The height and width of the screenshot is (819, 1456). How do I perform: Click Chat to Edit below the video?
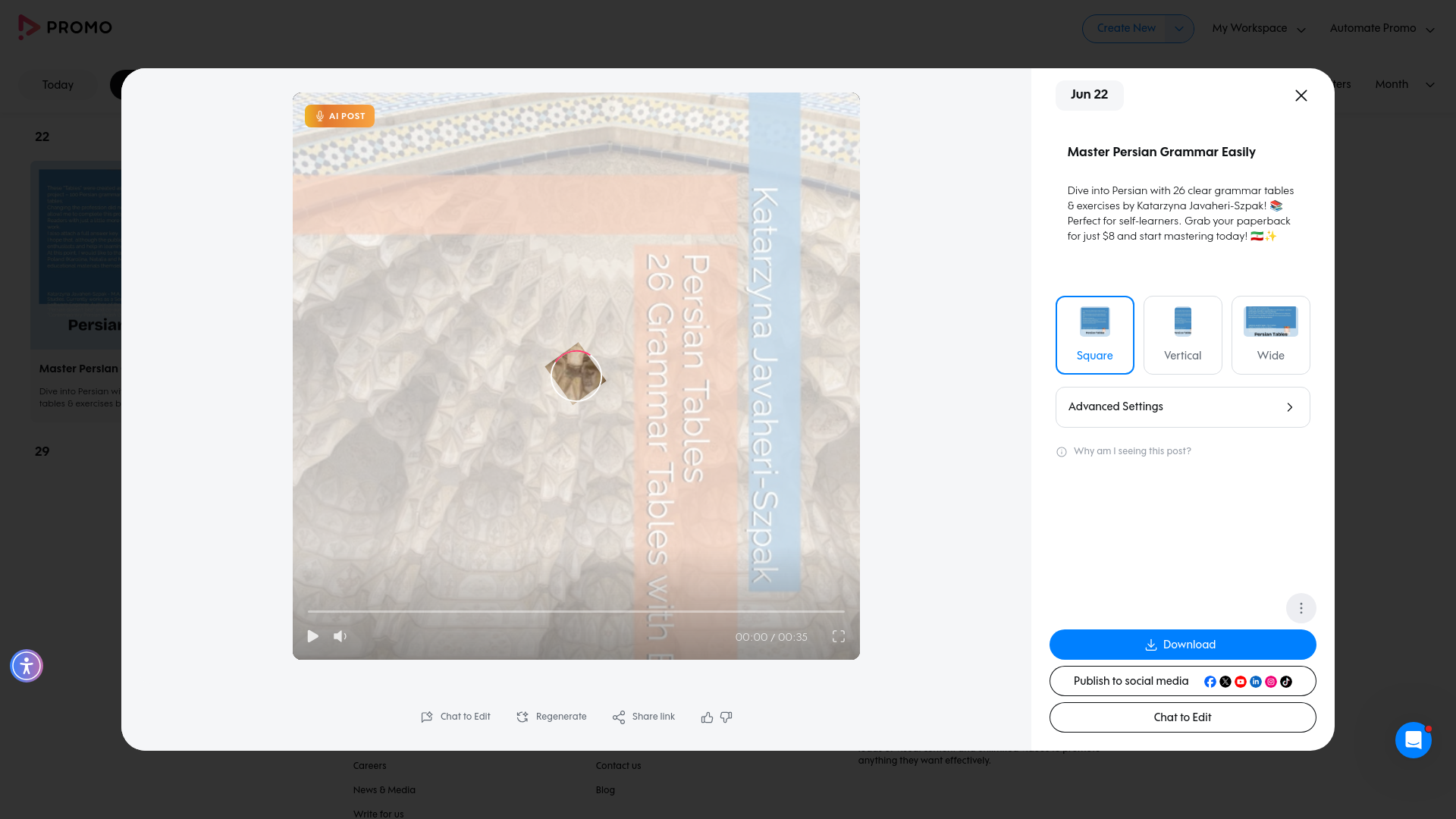(456, 717)
